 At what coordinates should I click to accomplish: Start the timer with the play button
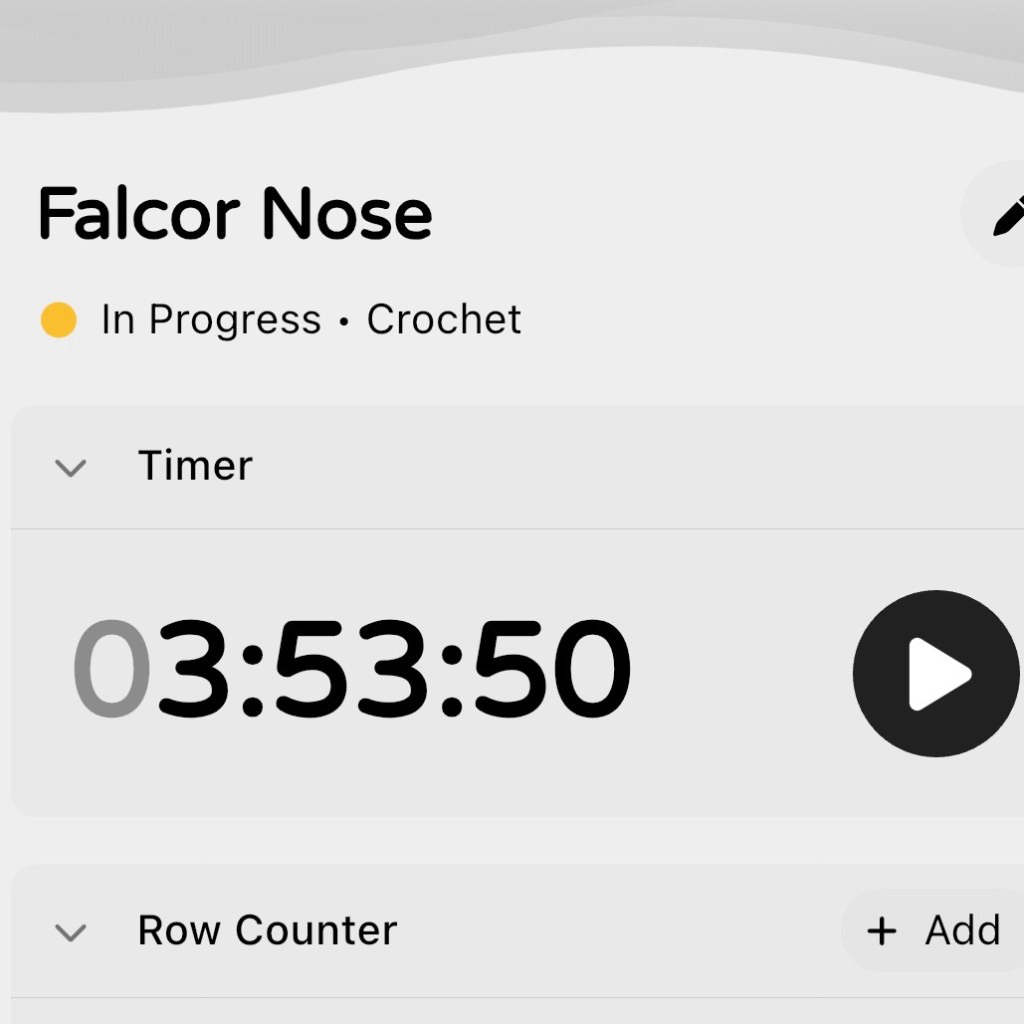[x=936, y=674]
